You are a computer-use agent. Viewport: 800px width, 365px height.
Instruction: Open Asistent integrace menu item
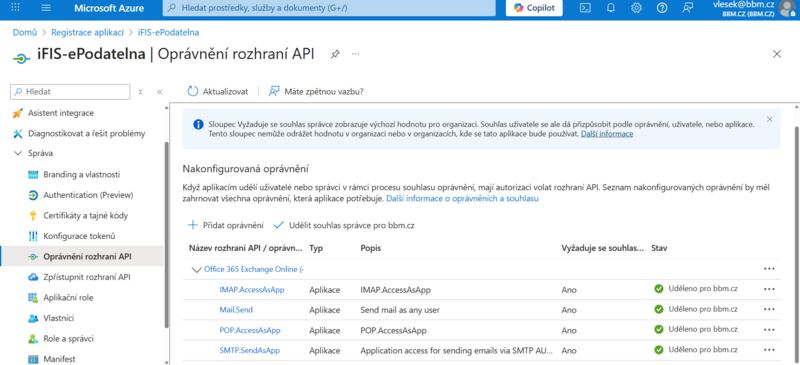point(61,113)
